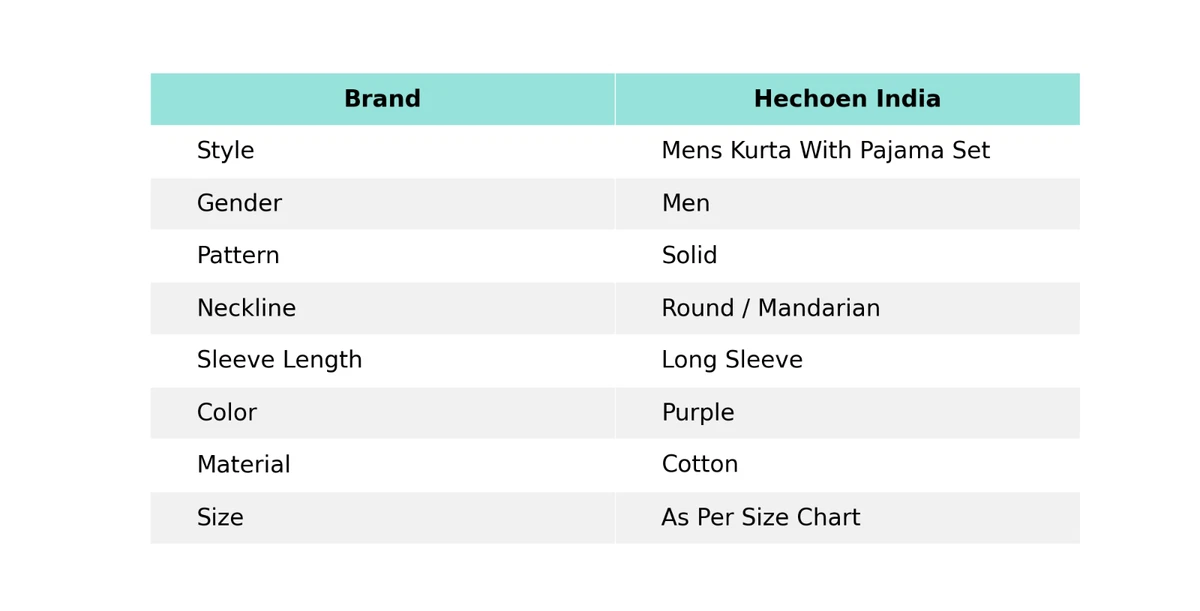Select the Gender label cell
This screenshot has height=611, width=1200.
click(382, 204)
